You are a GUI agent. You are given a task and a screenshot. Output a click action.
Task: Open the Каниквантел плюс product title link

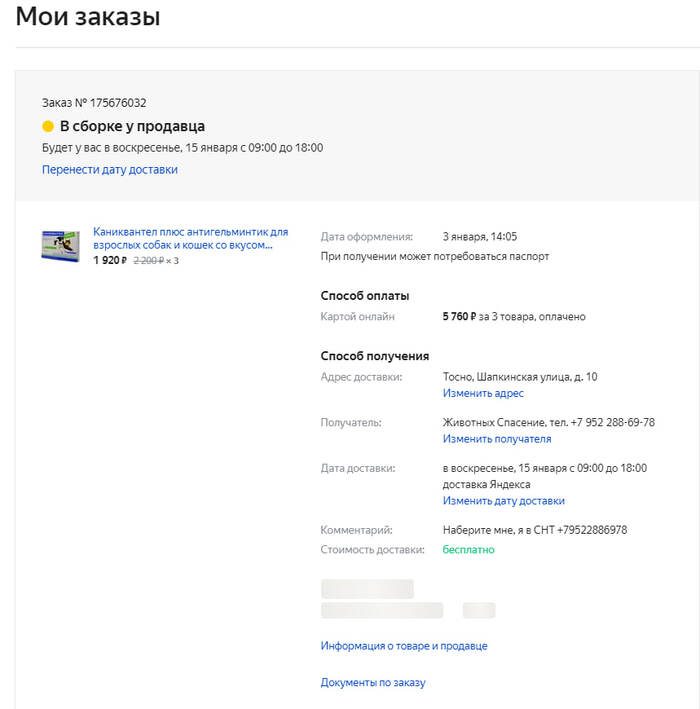coord(190,238)
